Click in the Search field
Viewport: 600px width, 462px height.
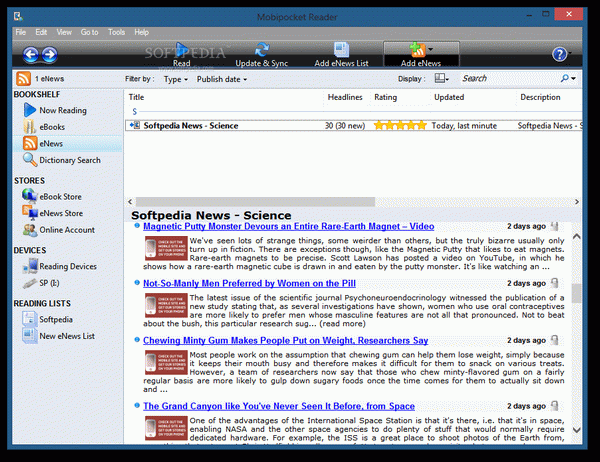(x=509, y=78)
